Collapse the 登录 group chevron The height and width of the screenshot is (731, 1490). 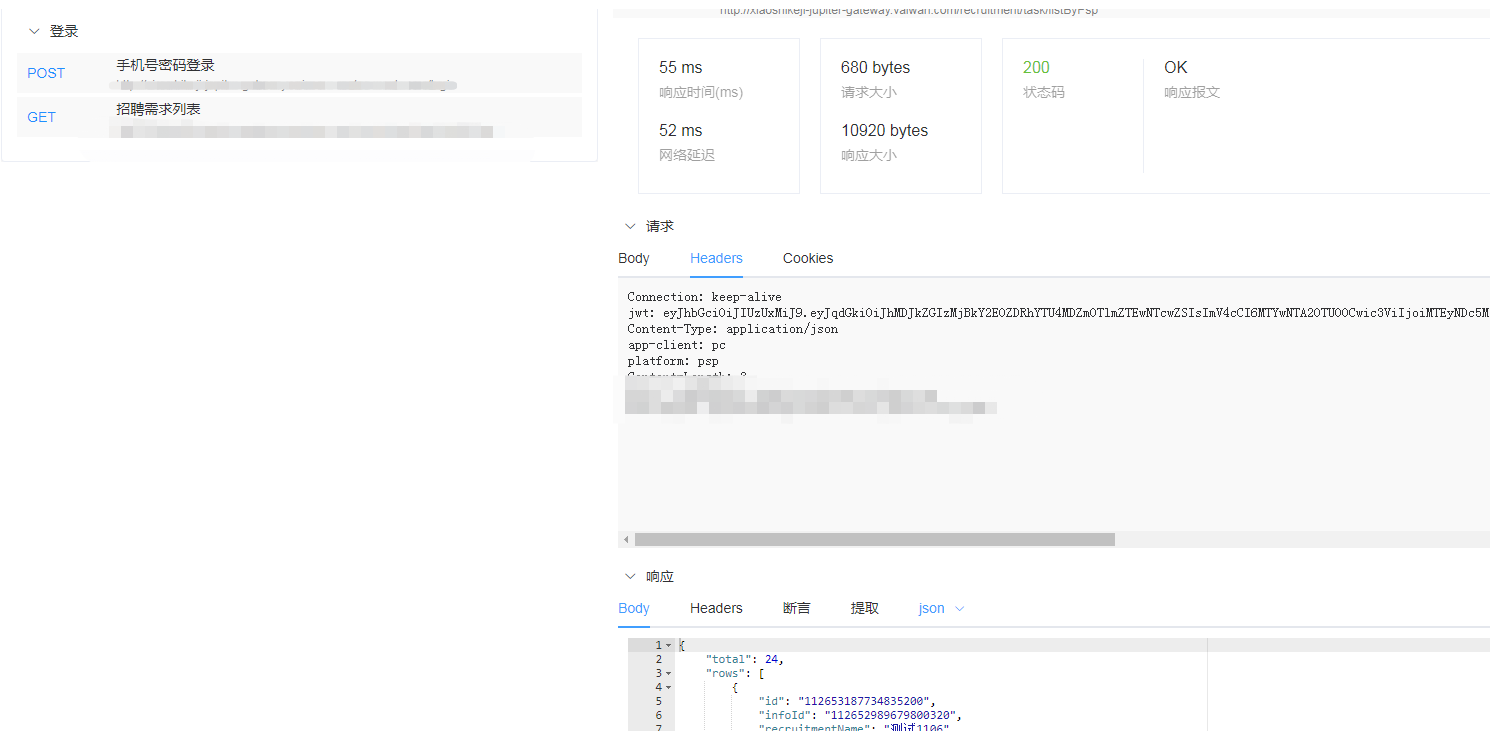34,32
